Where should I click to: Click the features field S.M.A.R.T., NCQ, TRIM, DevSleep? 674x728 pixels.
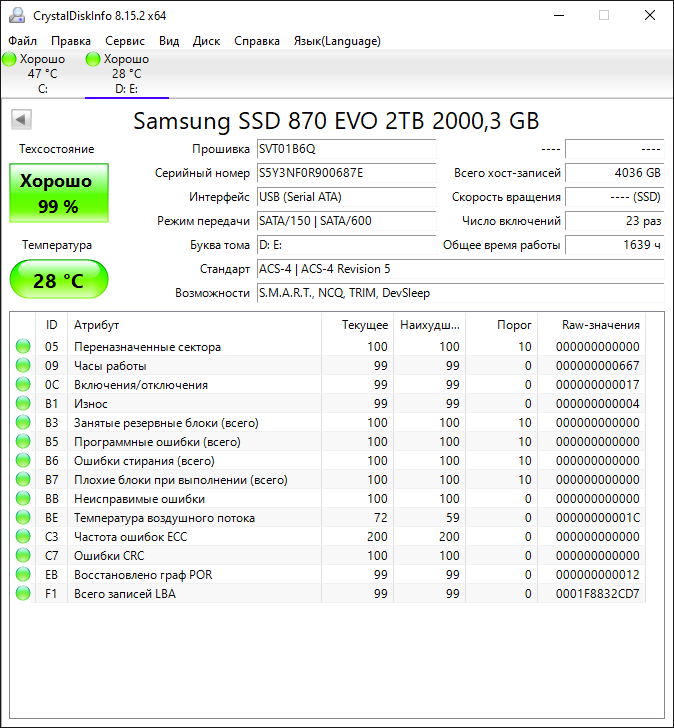460,293
